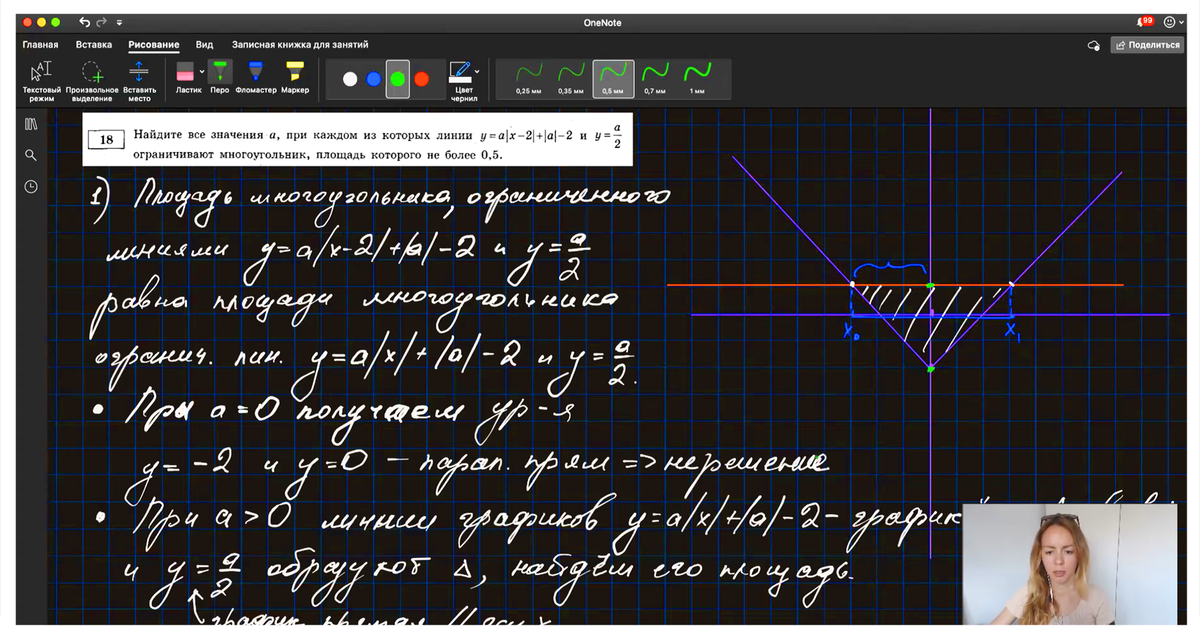Open search from the sidebar magnifier
The width and height of the screenshot is (1200, 639).
(31, 155)
